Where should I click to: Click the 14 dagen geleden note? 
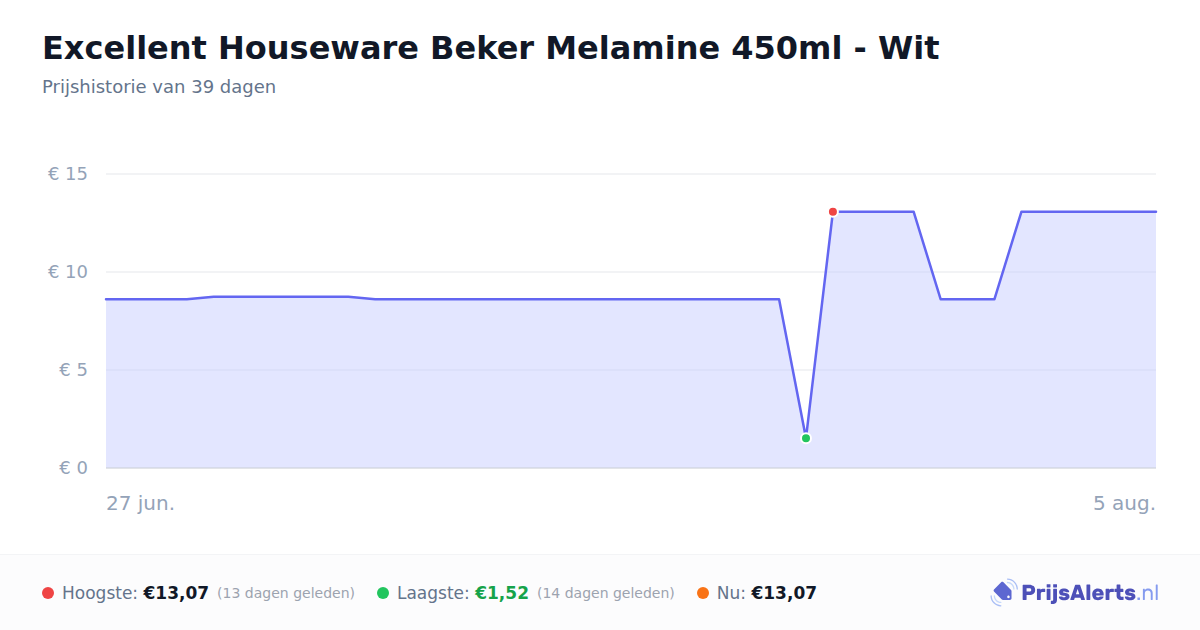(606, 593)
